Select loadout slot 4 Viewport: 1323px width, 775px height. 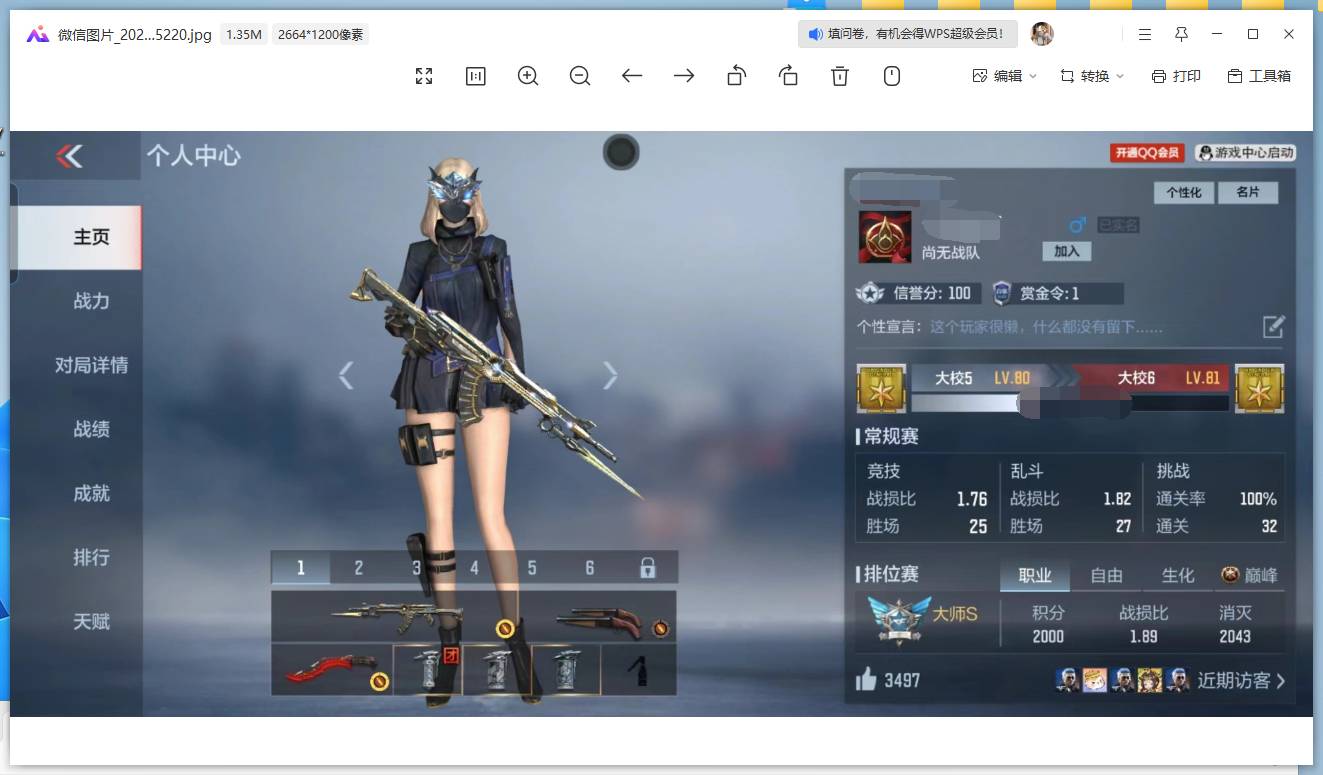pyautogui.click(x=474, y=568)
